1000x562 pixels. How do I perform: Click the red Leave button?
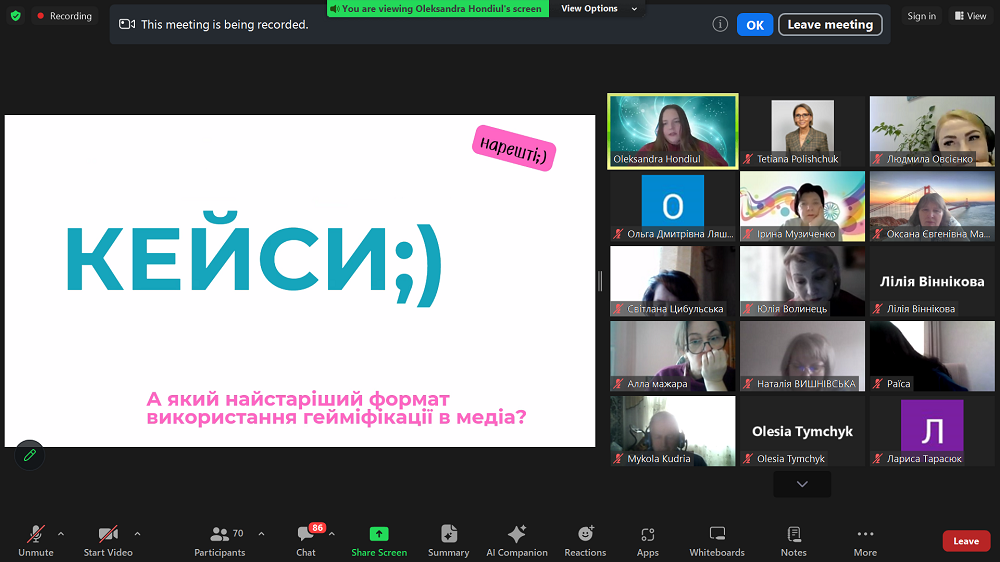966,541
